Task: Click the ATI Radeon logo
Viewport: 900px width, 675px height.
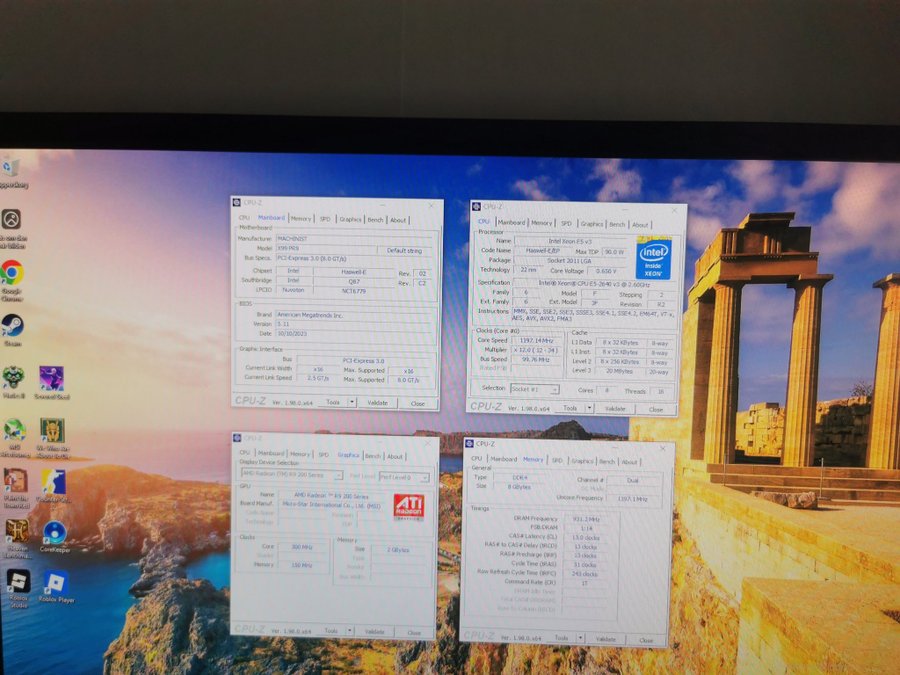Action: click(408, 505)
